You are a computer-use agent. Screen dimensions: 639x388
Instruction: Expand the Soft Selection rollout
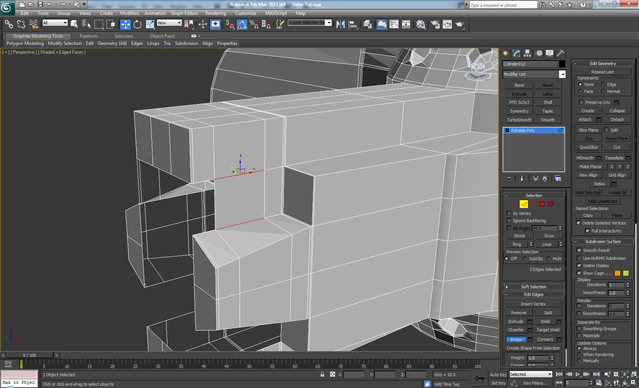pyautogui.click(x=533, y=287)
